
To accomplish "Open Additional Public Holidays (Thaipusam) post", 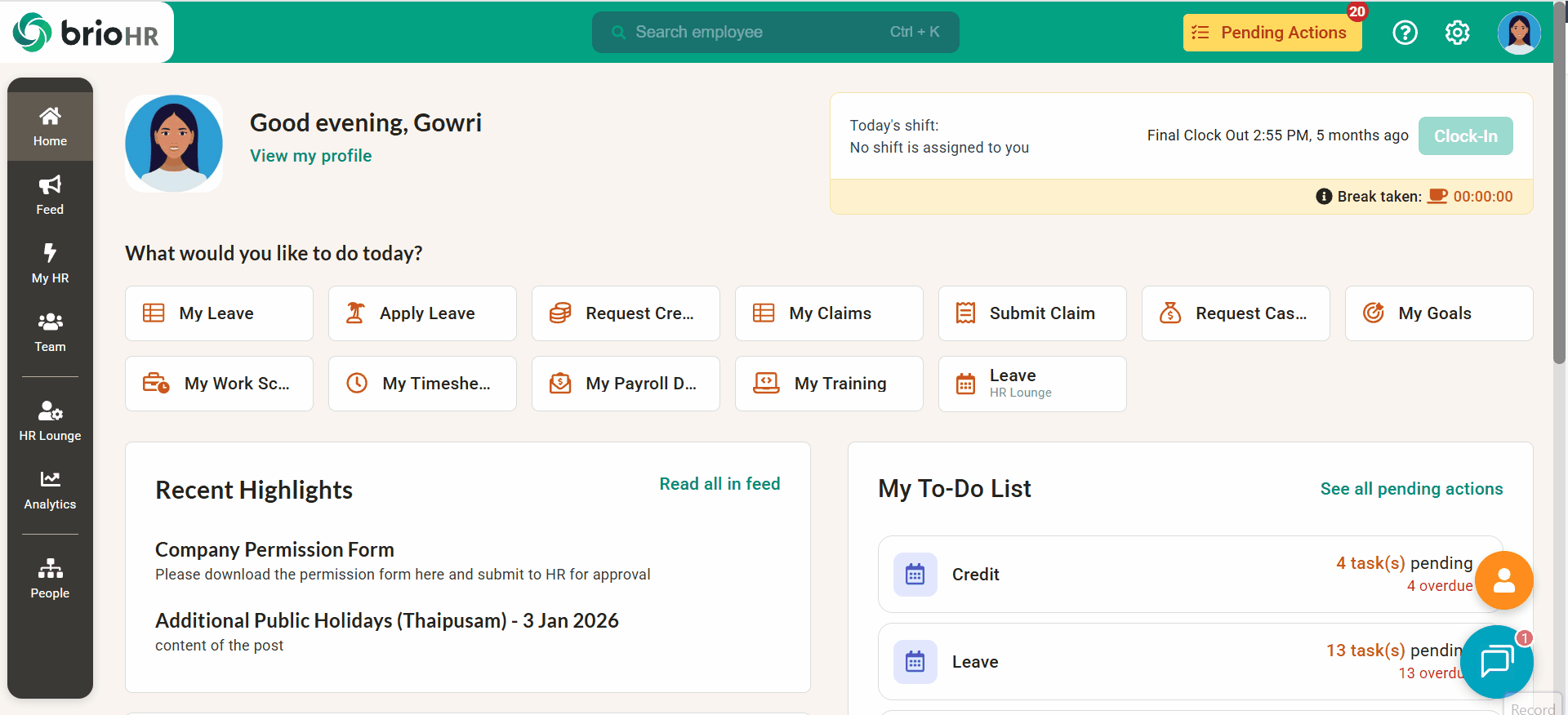I will (x=387, y=621).
